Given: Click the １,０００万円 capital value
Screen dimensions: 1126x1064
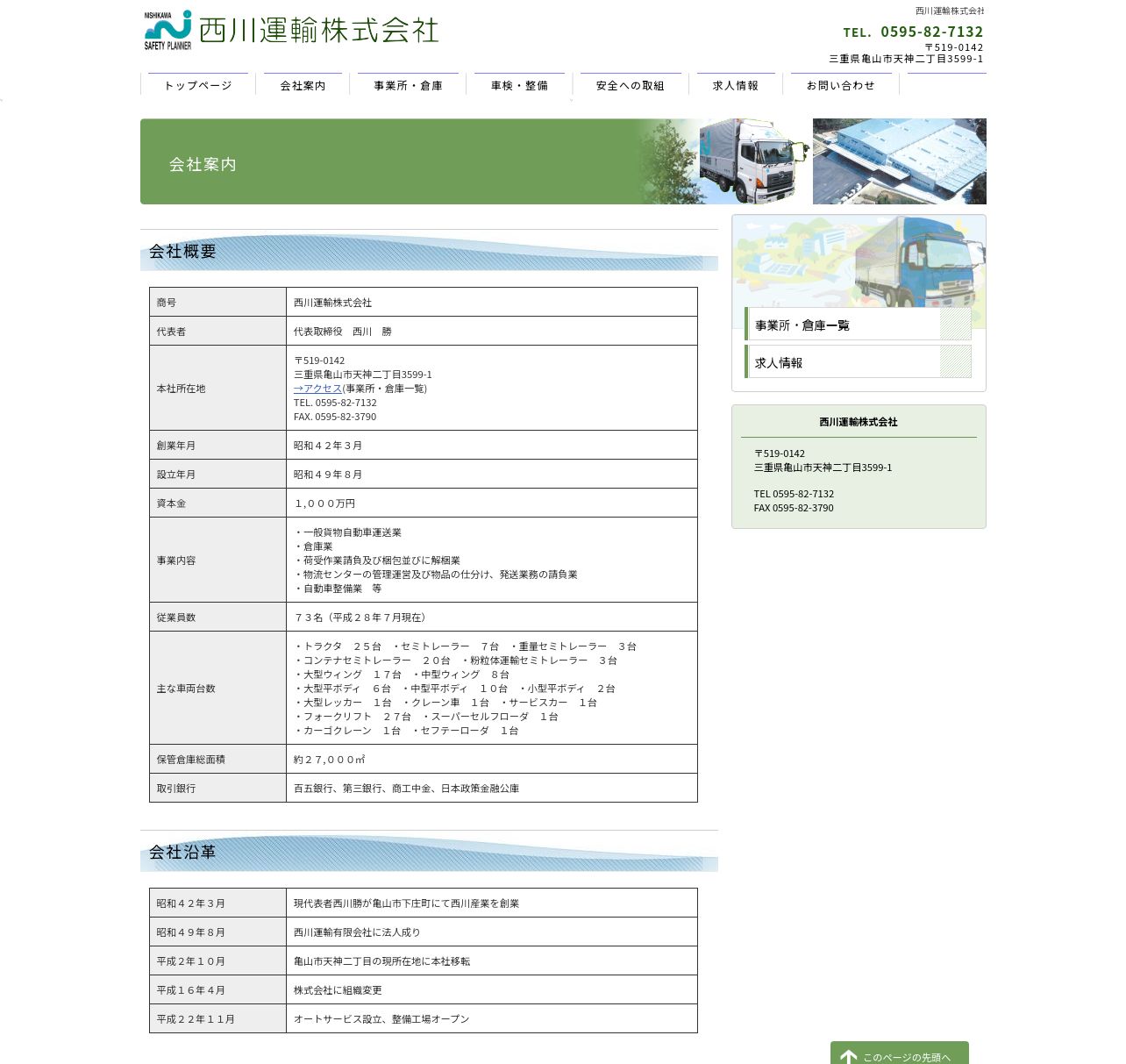Looking at the screenshot, I should click(324, 503).
